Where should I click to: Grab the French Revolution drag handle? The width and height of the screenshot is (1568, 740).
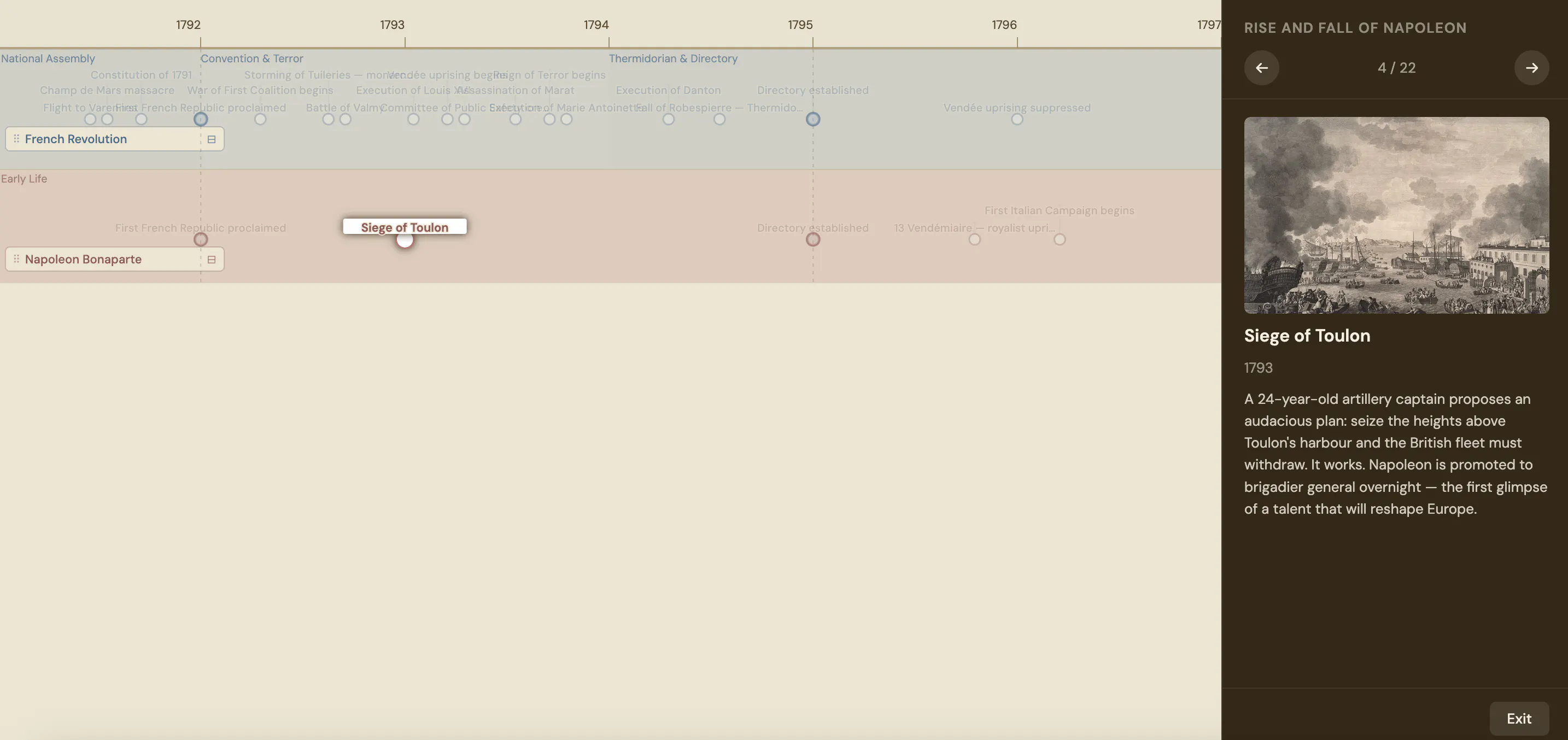[x=16, y=139]
